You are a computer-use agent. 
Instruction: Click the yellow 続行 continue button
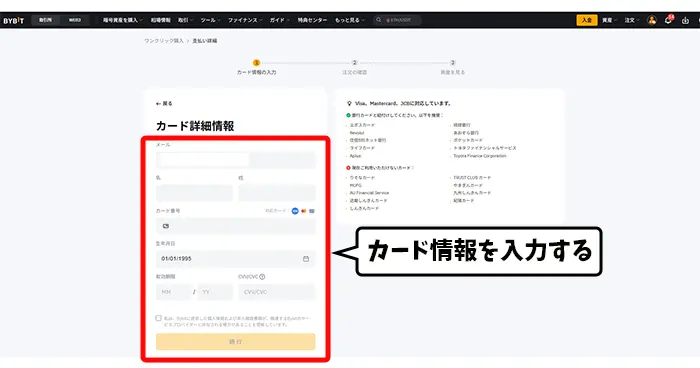pyautogui.click(x=236, y=342)
